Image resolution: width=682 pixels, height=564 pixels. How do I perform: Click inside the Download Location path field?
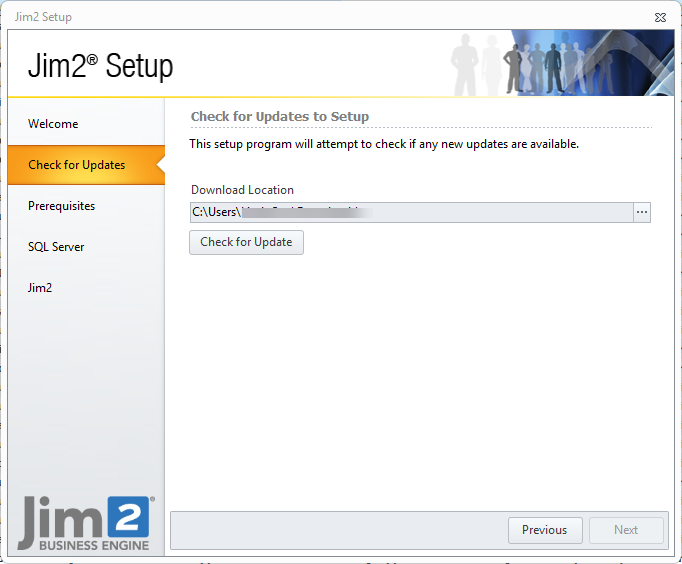[411, 212]
